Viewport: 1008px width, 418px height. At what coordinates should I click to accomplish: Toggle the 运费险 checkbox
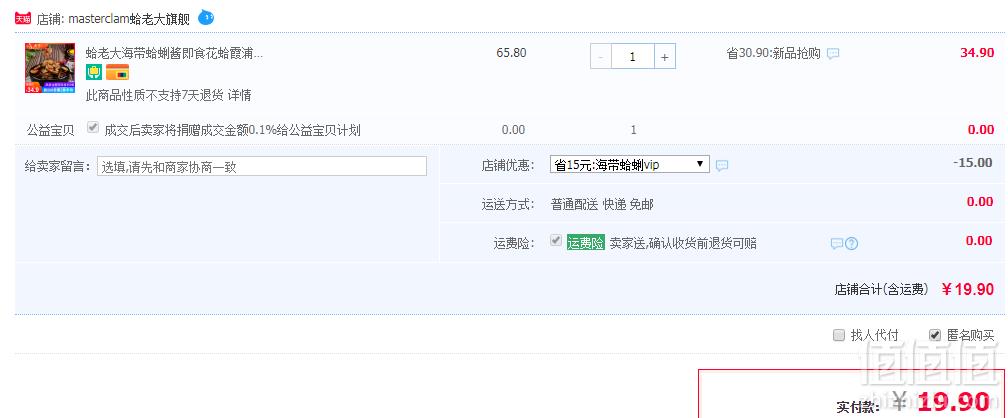click(556, 241)
